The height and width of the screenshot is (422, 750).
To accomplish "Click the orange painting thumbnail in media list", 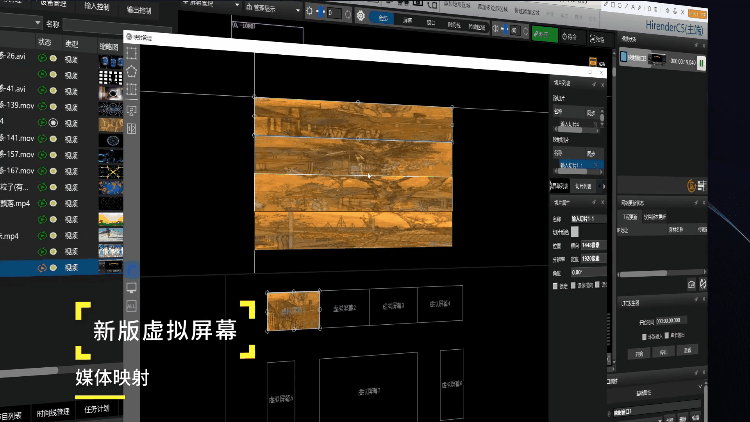I will tap(110, 124).
